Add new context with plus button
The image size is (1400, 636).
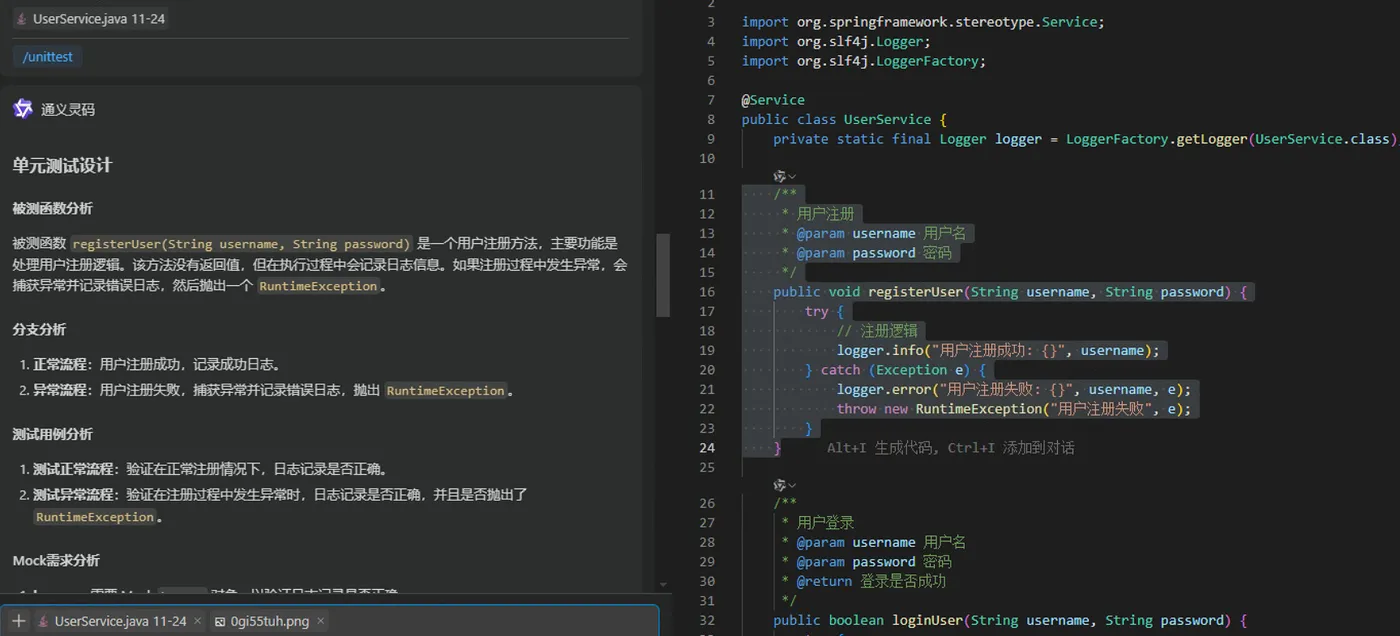[18, 621]
